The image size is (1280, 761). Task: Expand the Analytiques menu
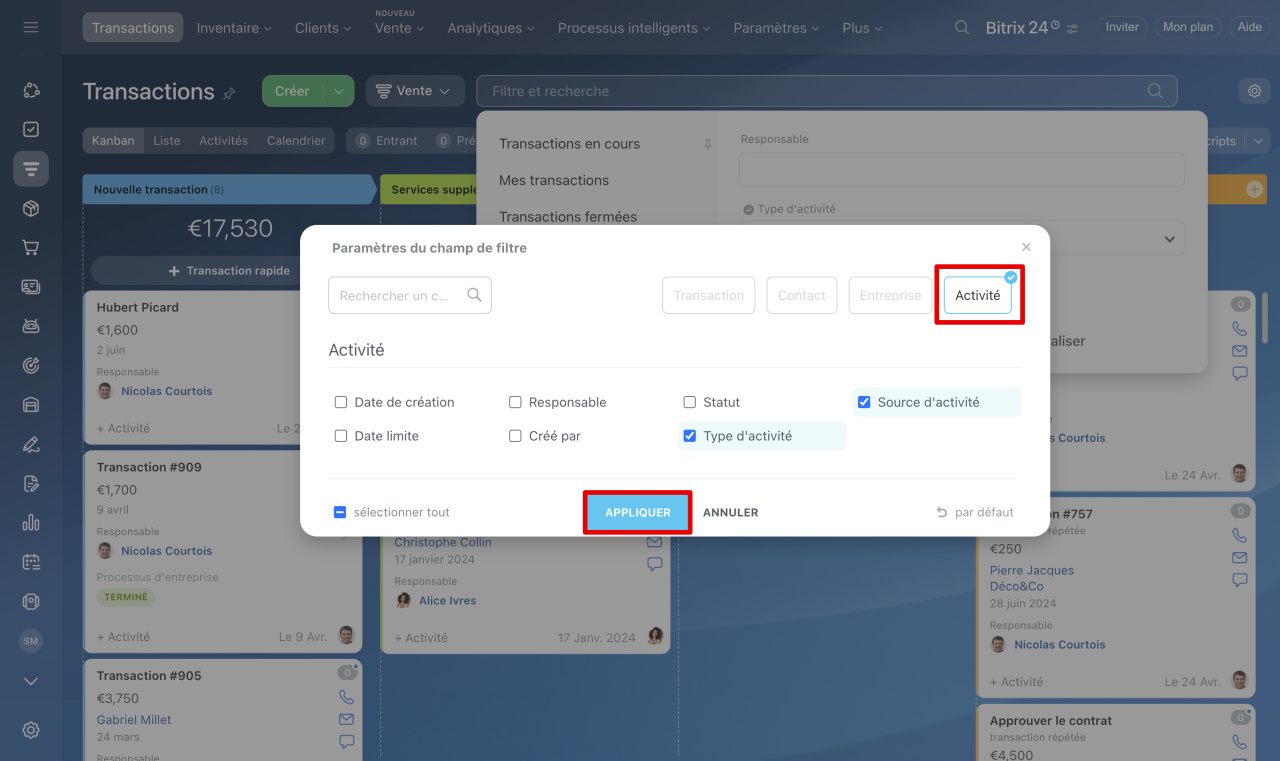491,28
